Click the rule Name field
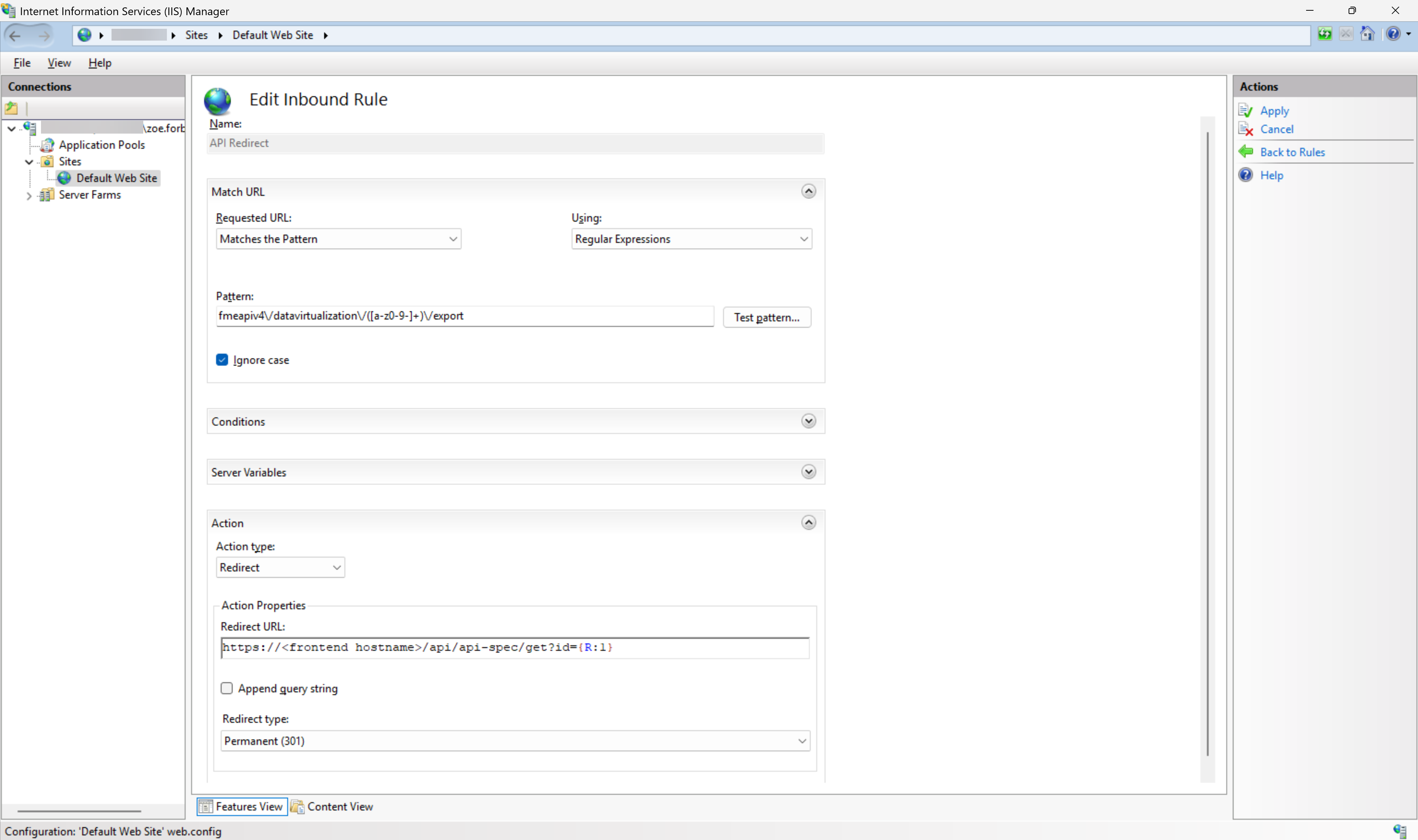This screenshot has height=840, width=1418. tap(516, 143)
